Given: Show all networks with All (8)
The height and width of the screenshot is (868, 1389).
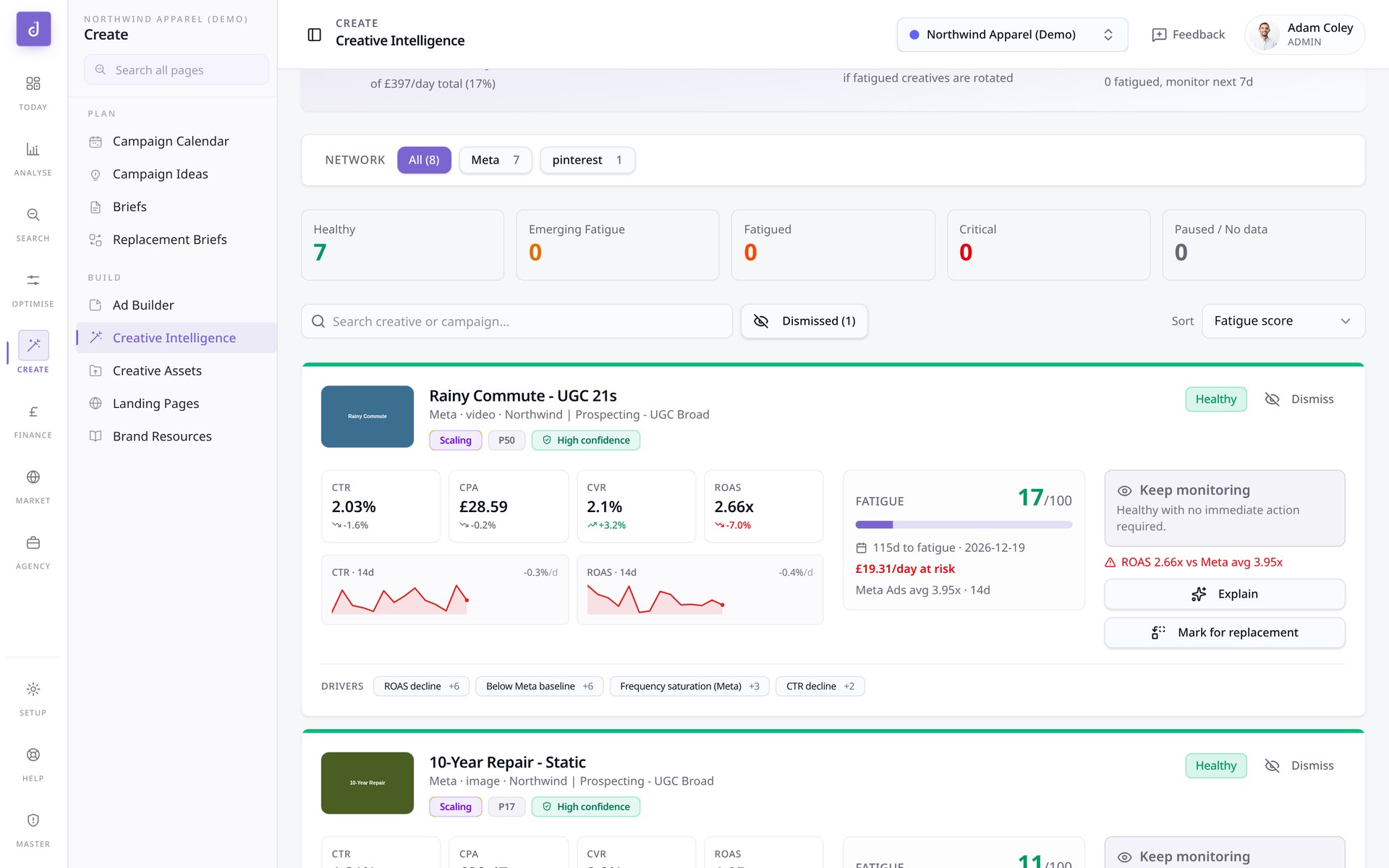Looking at the screenshot, I should (x=424, y=161).
